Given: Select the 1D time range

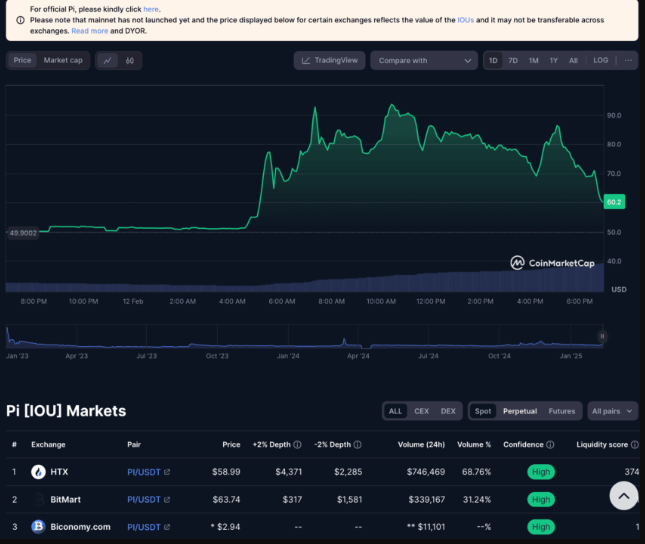Looking at the screenshot, I should pos(493,60).
